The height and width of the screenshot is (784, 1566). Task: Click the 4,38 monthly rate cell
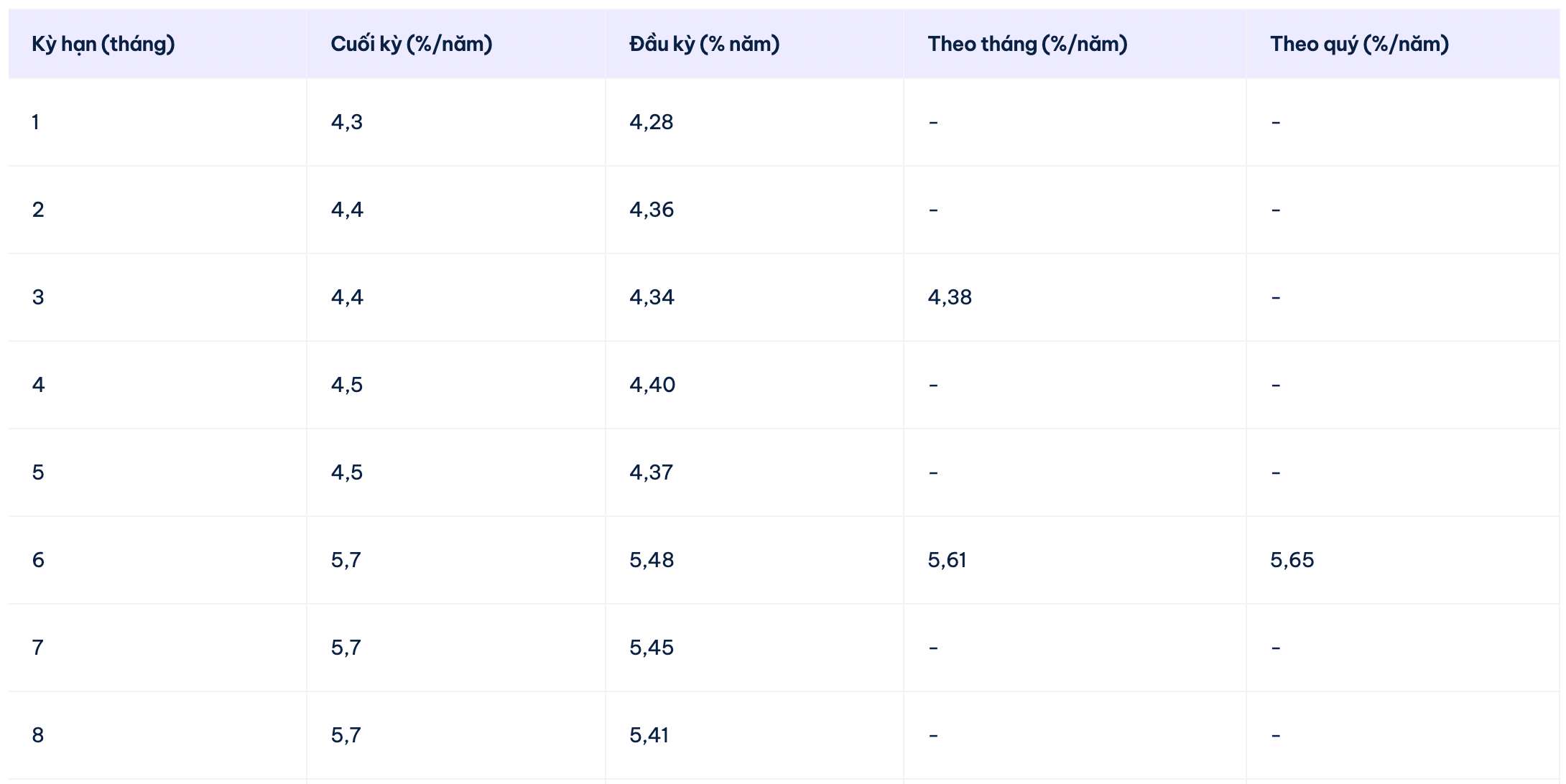[950, 297]
